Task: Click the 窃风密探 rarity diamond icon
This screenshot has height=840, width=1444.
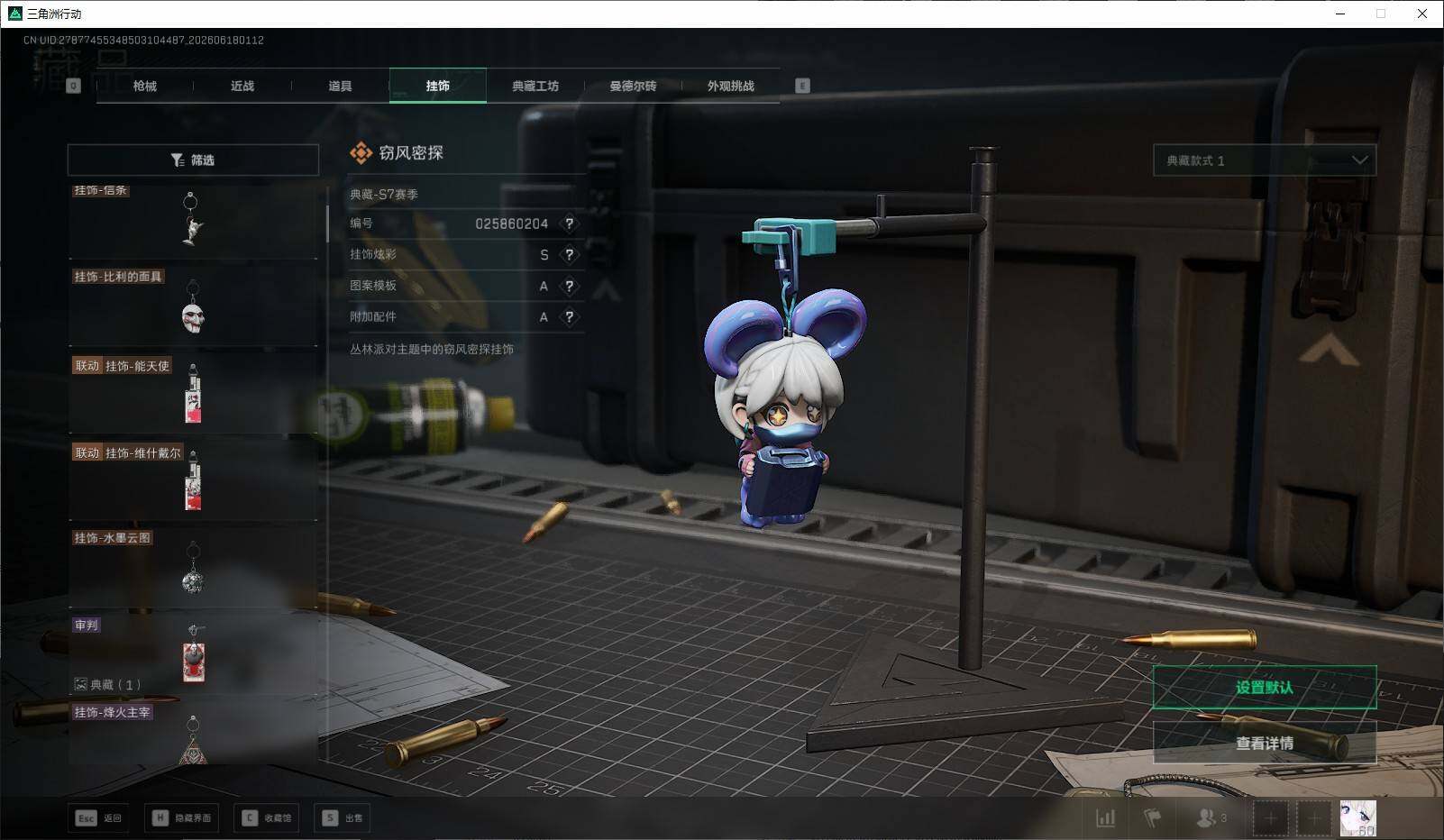Action: (x=361, y=153)
